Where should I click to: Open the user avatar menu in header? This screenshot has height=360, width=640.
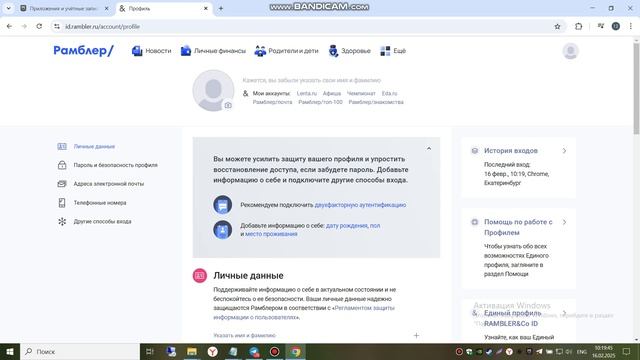click(x=570, y=51)
